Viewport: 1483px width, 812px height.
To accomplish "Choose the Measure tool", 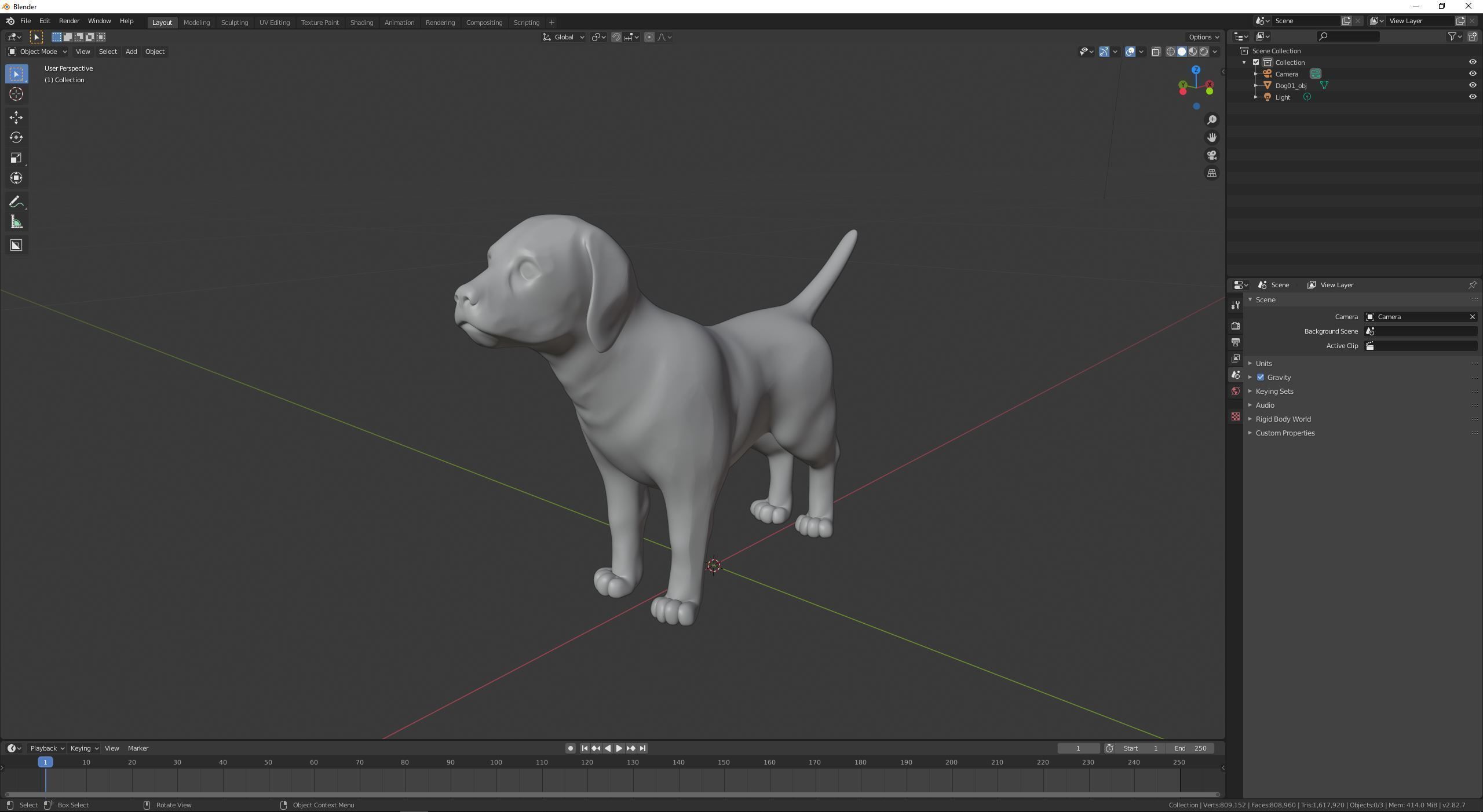I will pyautogui.click(x=16, y=222).
